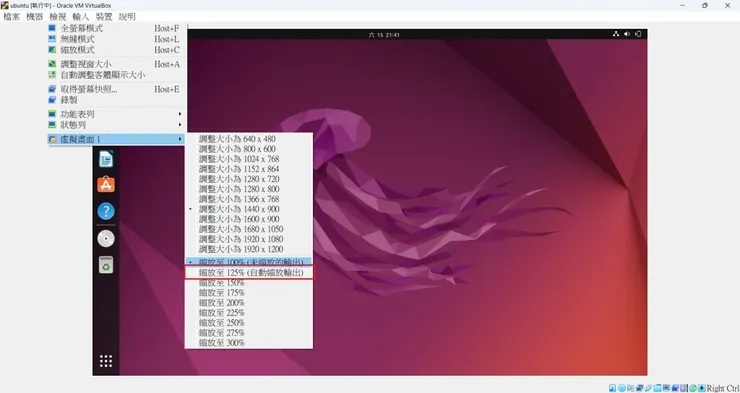
Task: Select 無縫模式 (Host+L) entry
Action: coord(117,39)
